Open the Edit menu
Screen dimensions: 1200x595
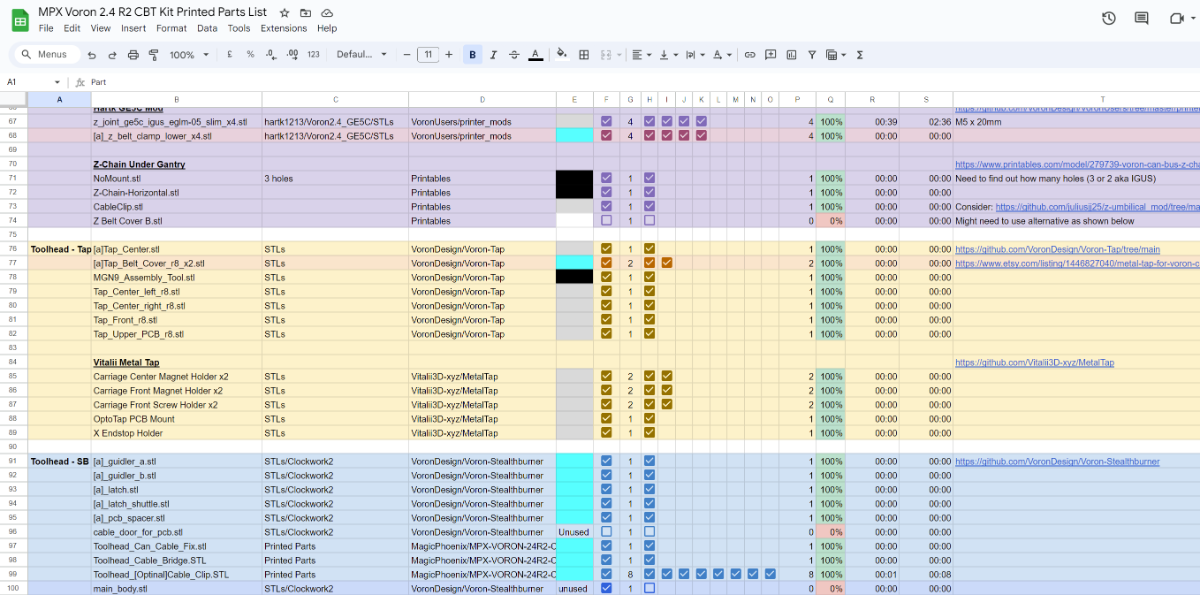pos(73,28)
